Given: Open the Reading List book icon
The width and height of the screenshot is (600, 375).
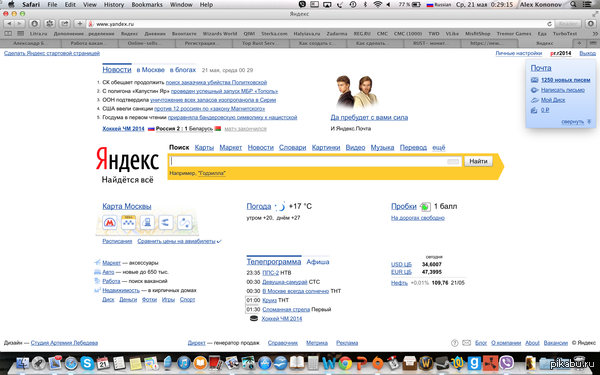Looking at the screenshot, I should tap(8, 34).
